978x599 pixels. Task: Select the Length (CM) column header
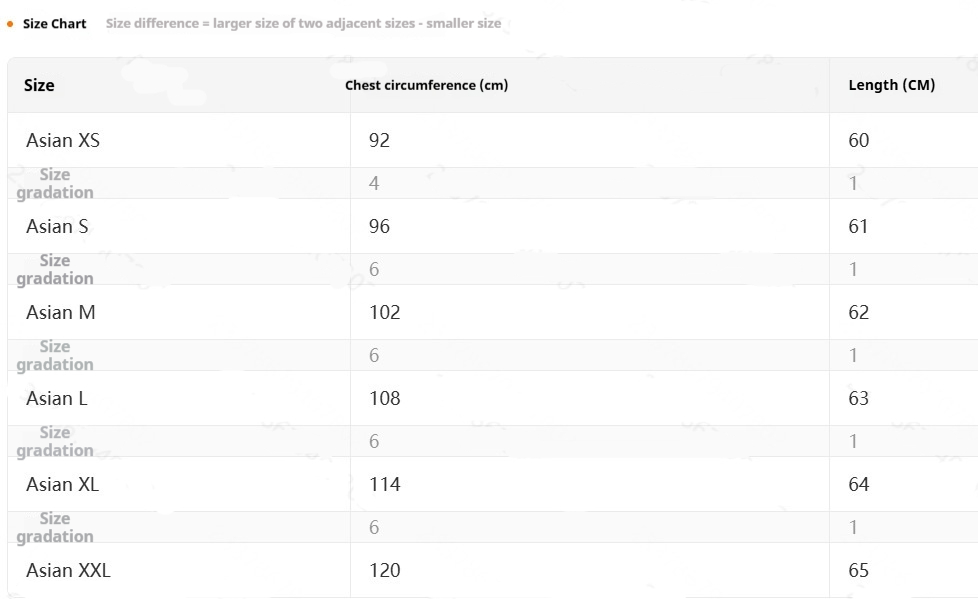click(x=892, y=85)
